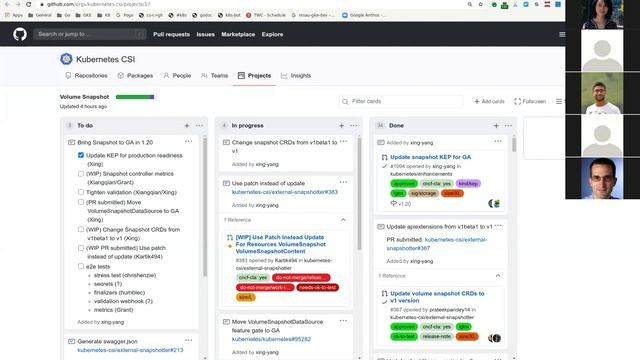The image size is (640, 360).
Task: Open the GitHub home logo
Action: tap(20, 34)
